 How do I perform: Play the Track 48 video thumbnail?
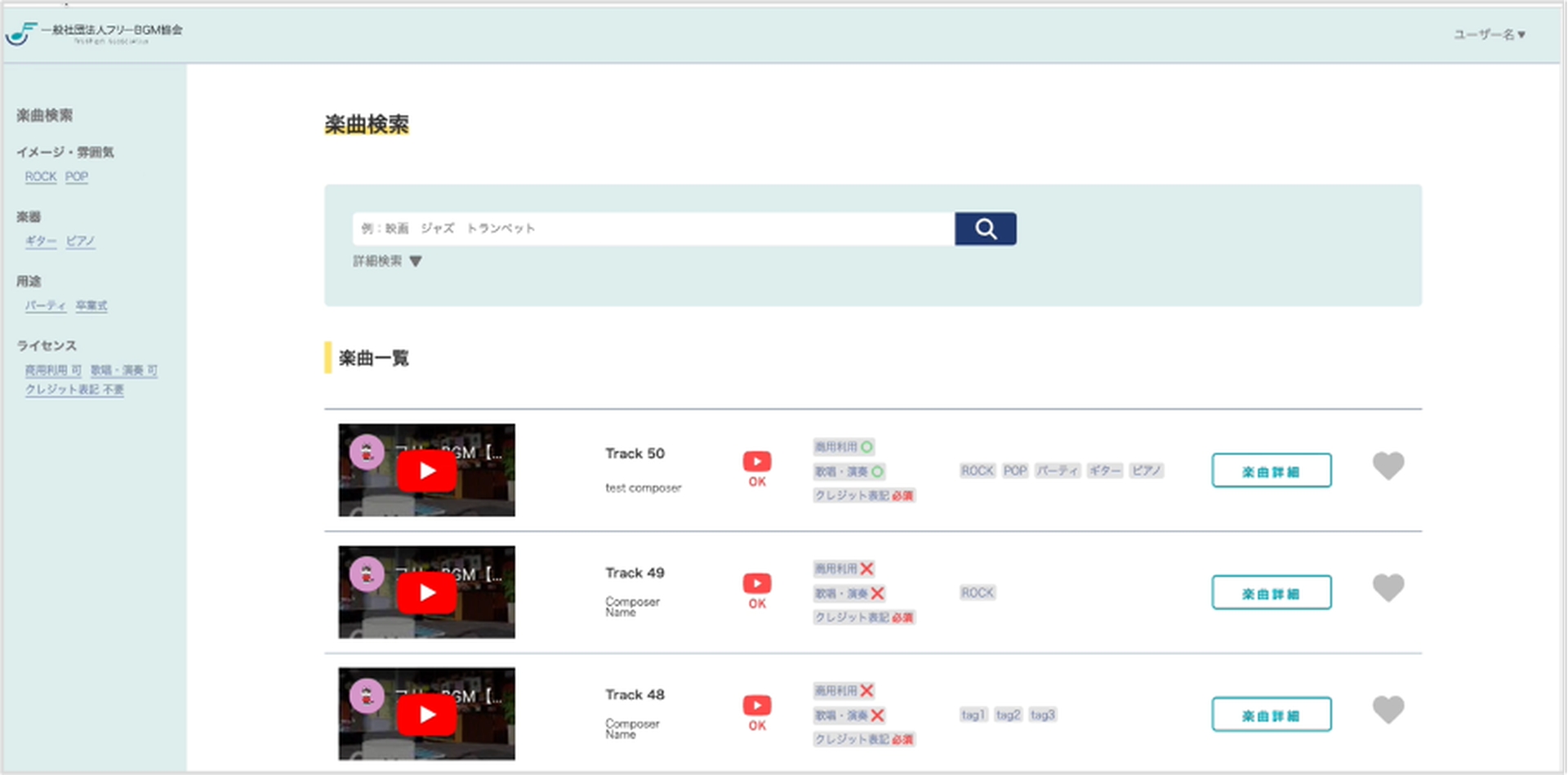426,714
